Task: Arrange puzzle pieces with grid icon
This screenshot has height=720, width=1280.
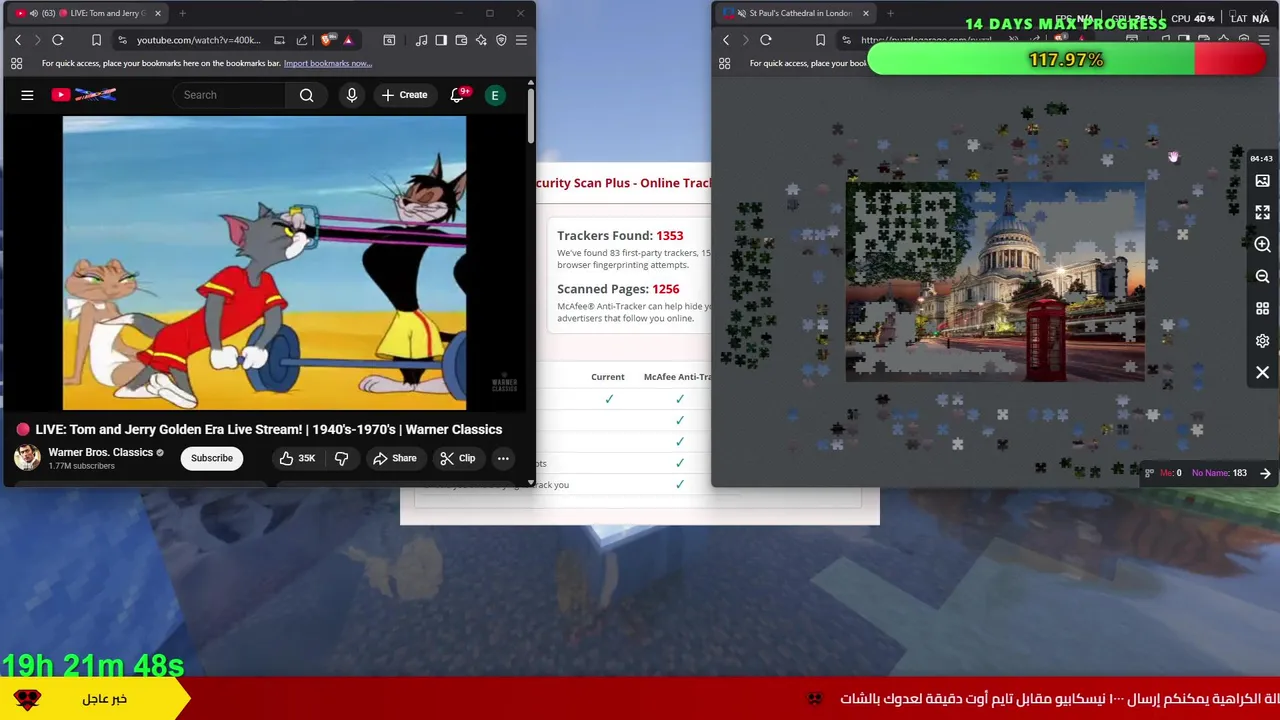Action: 1262,309
